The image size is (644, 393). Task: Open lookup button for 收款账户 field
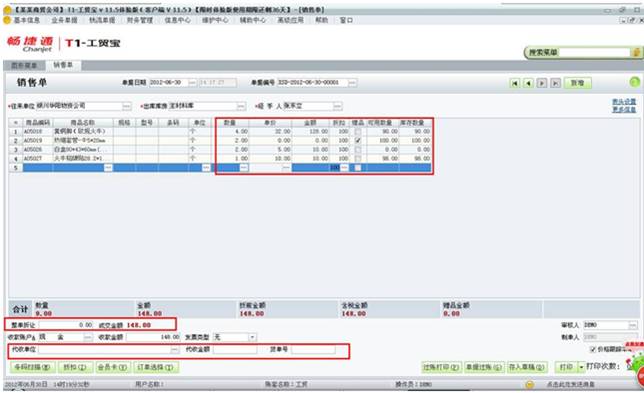pos(88,337)
